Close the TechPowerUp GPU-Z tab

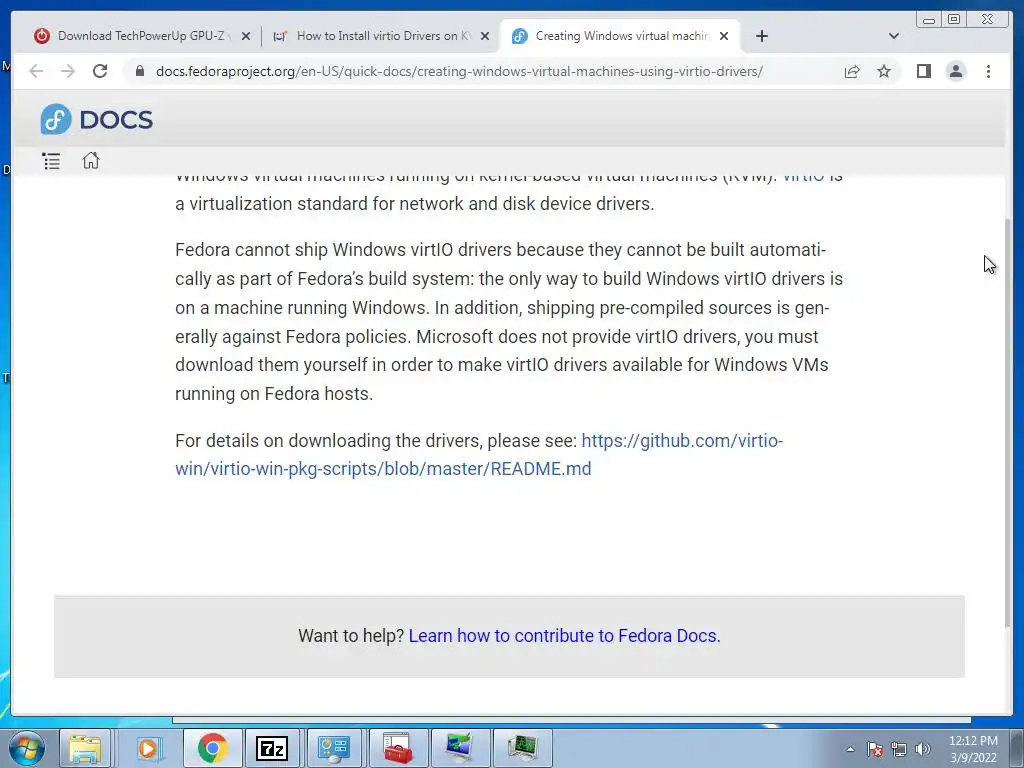click(246, 36)
